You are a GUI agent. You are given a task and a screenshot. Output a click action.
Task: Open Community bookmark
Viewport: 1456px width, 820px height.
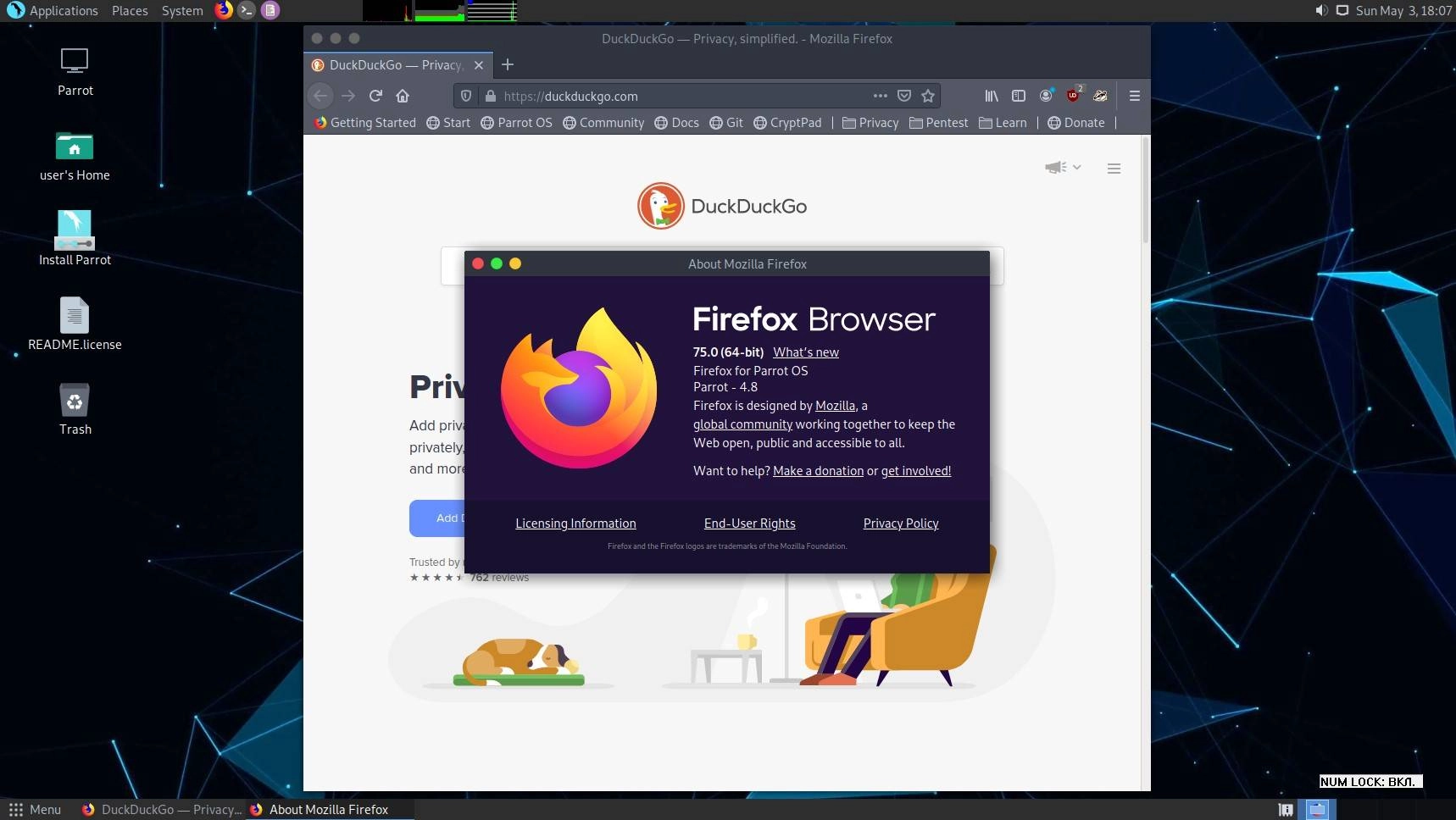pos(603,122)
